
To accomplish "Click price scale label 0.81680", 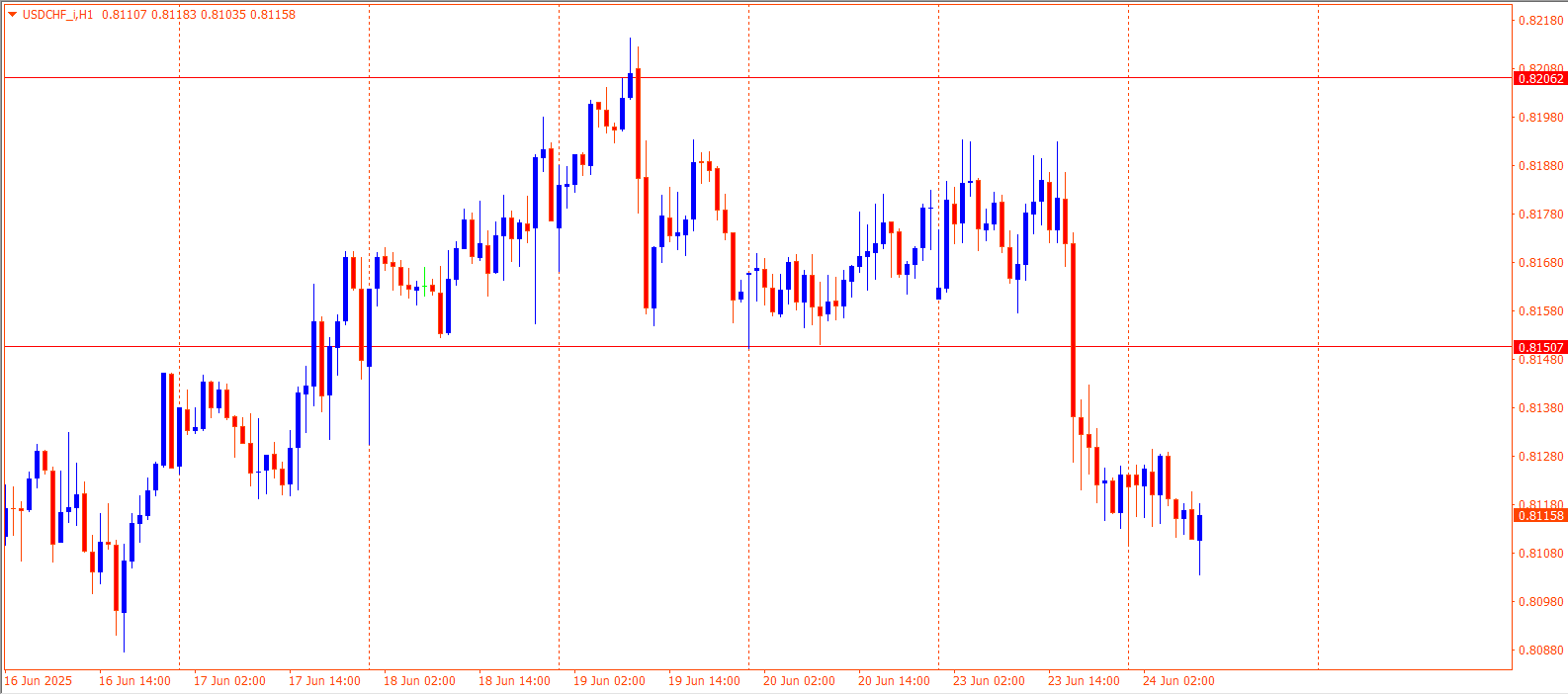I will click(x=1541, y=263).
